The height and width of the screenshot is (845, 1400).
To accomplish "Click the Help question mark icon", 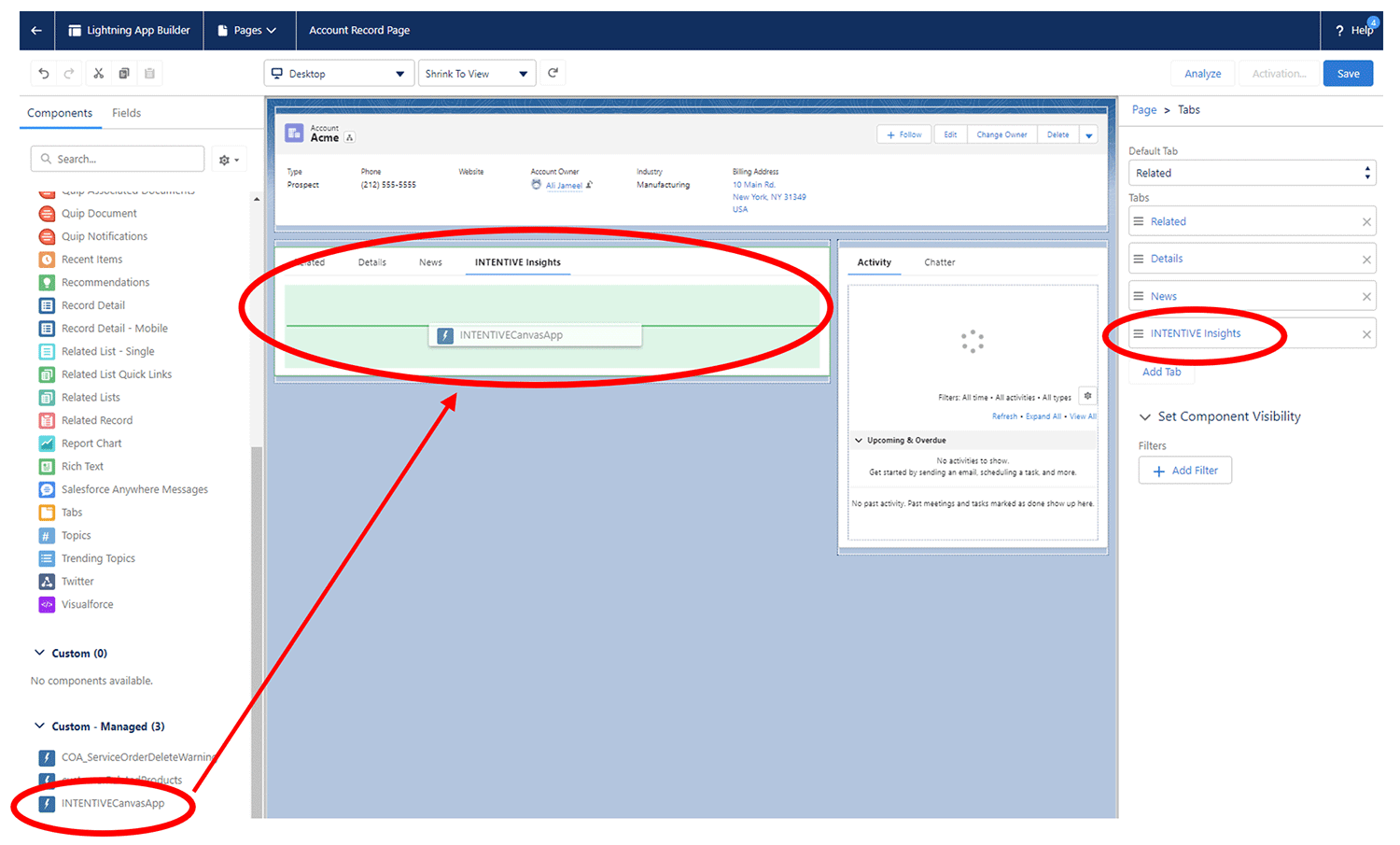I will click(1340, 31).
